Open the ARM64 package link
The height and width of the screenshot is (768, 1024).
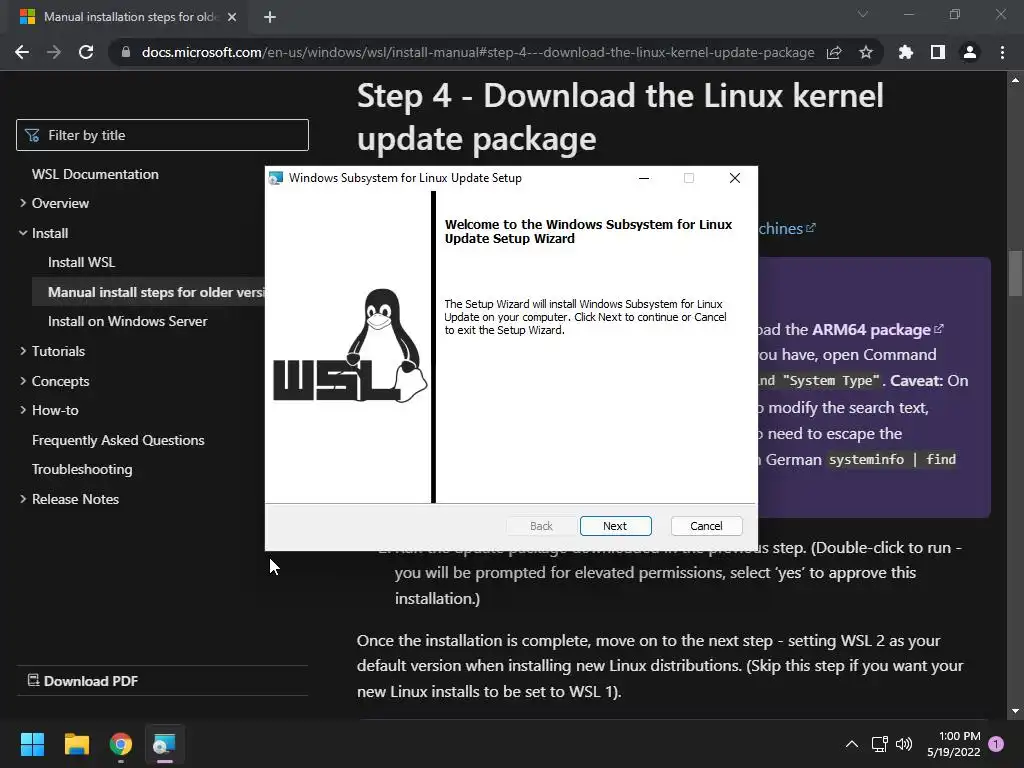pos(877,330)
